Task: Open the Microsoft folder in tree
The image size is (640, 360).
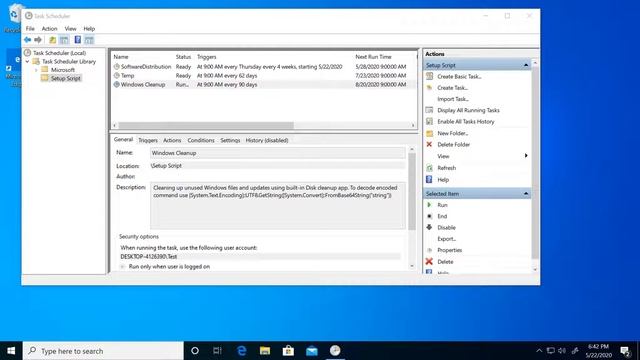Action: point(62,70)
